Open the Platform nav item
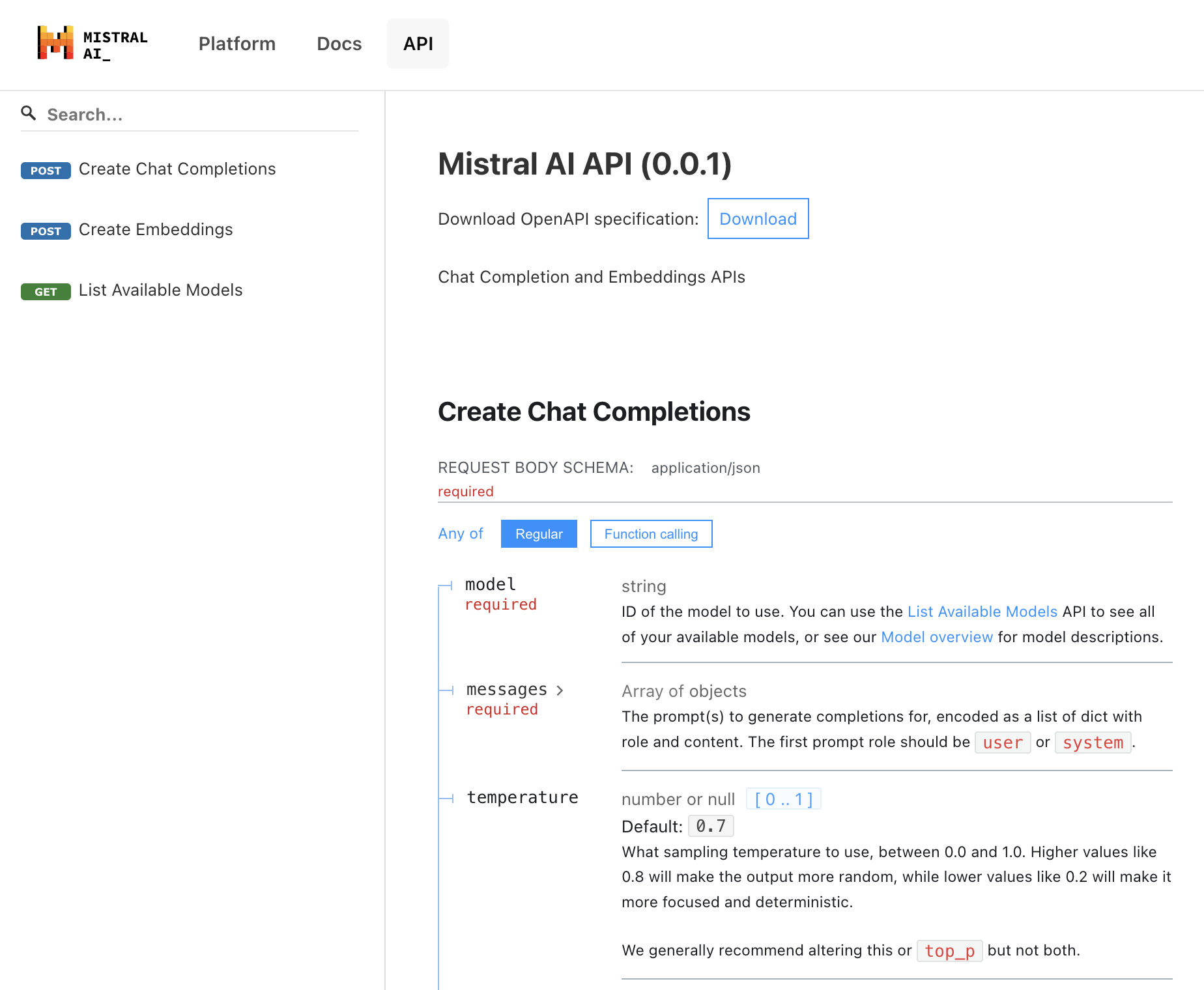Screen dimensions: 1204x990 point(237,44)
